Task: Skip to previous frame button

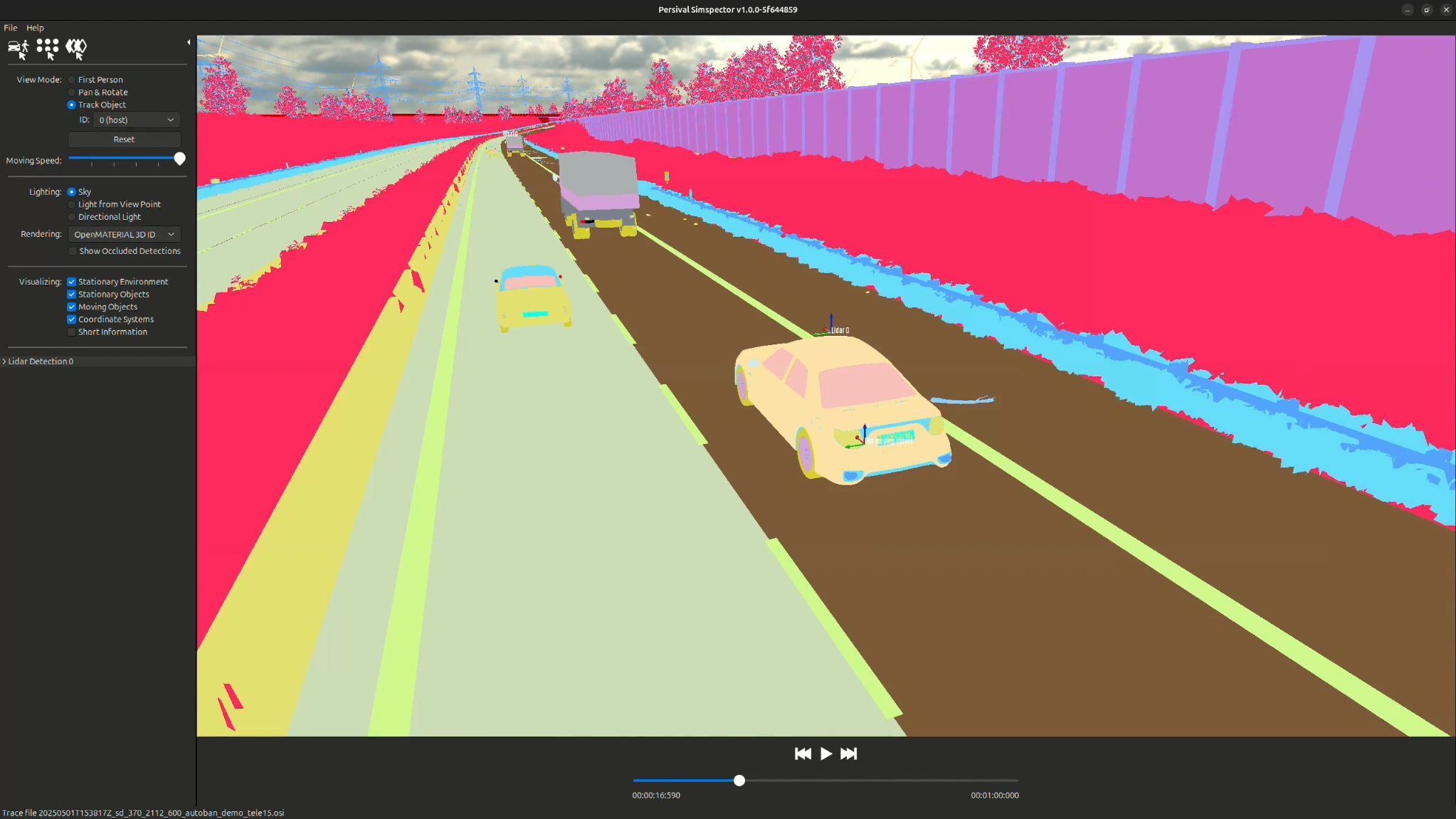Action: pos(803,754)
